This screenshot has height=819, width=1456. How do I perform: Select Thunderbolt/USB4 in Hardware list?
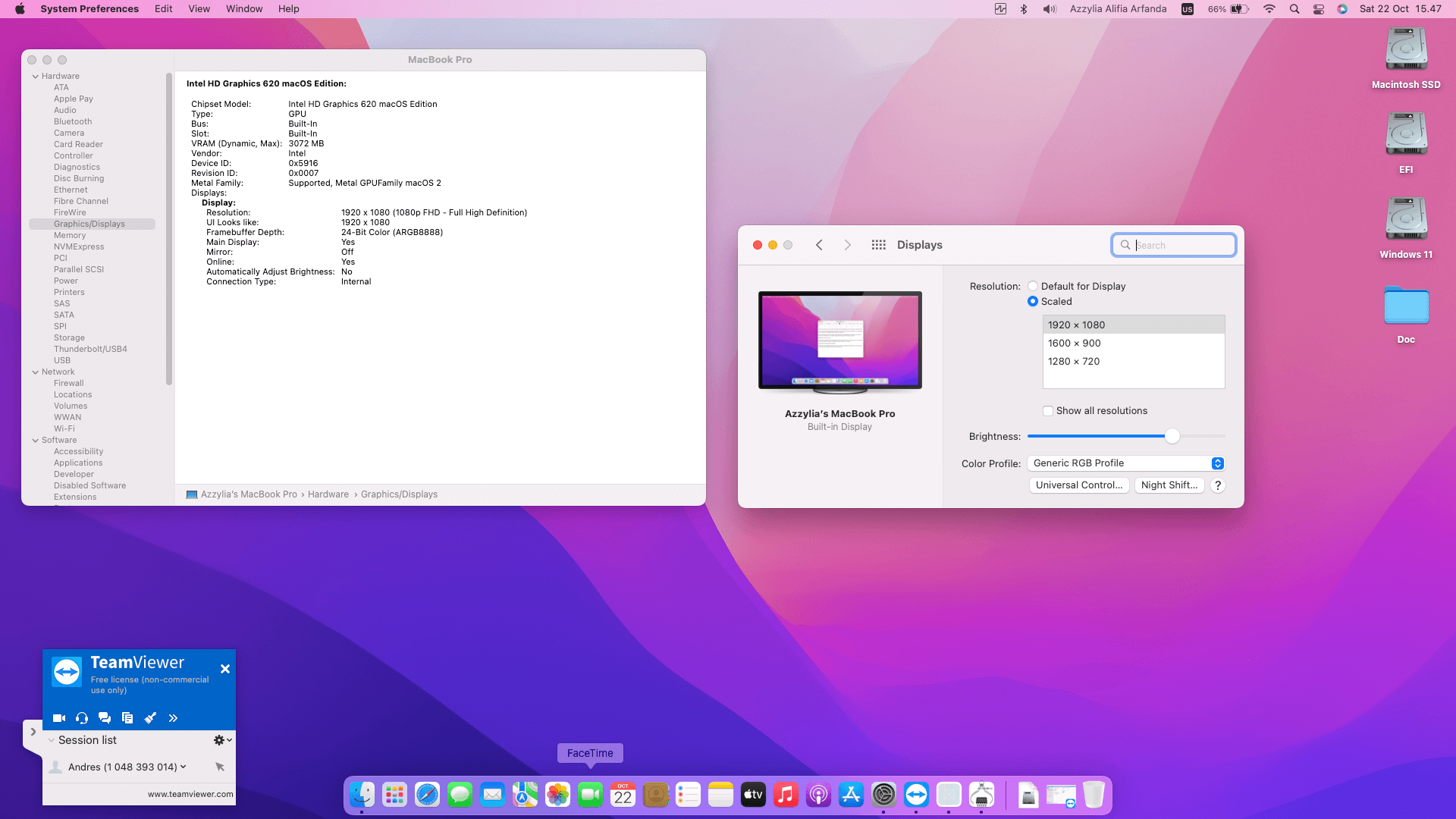coord(90,349)
